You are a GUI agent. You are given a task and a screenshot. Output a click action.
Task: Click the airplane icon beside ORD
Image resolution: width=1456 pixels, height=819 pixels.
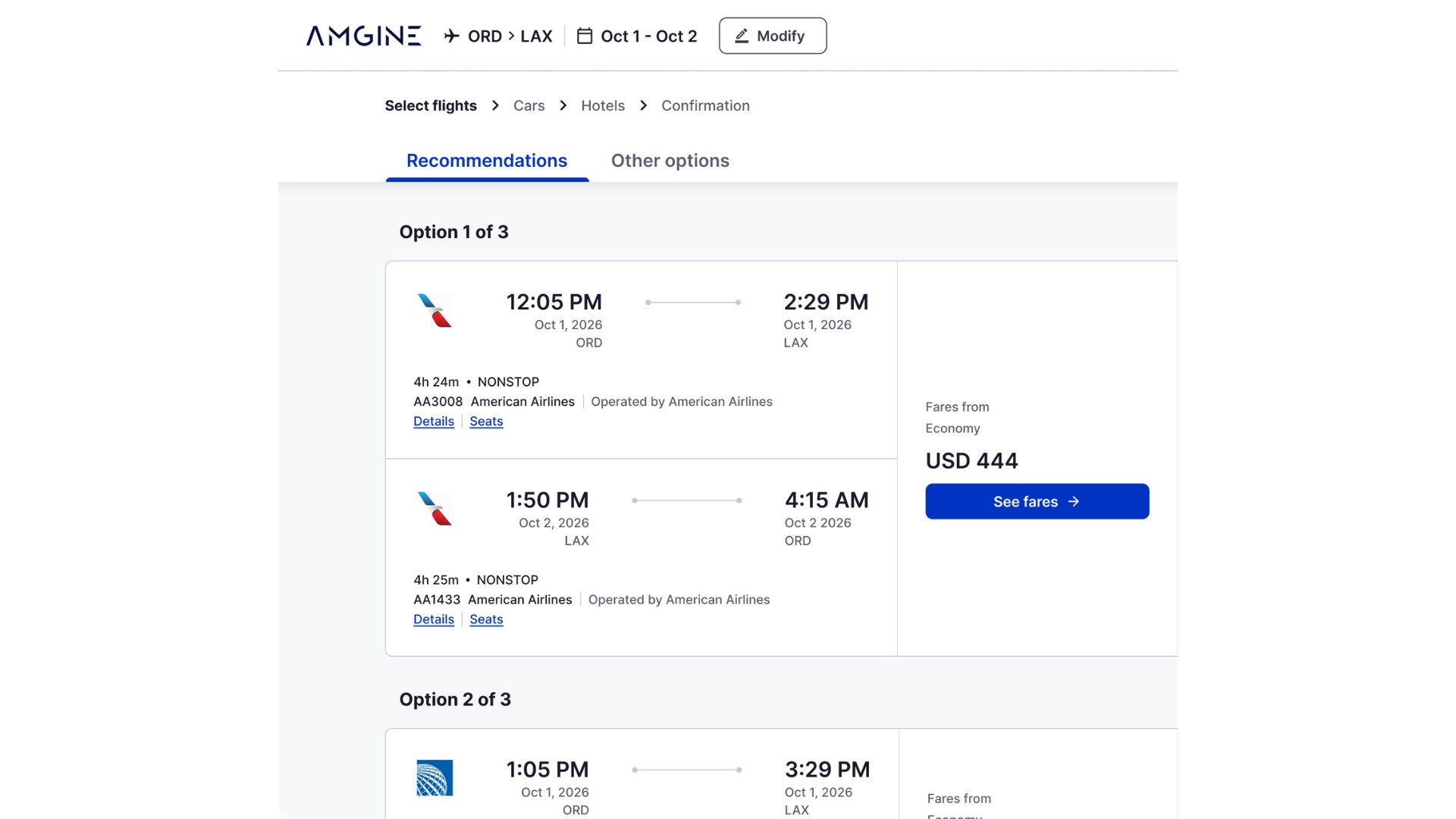point(452,36)
